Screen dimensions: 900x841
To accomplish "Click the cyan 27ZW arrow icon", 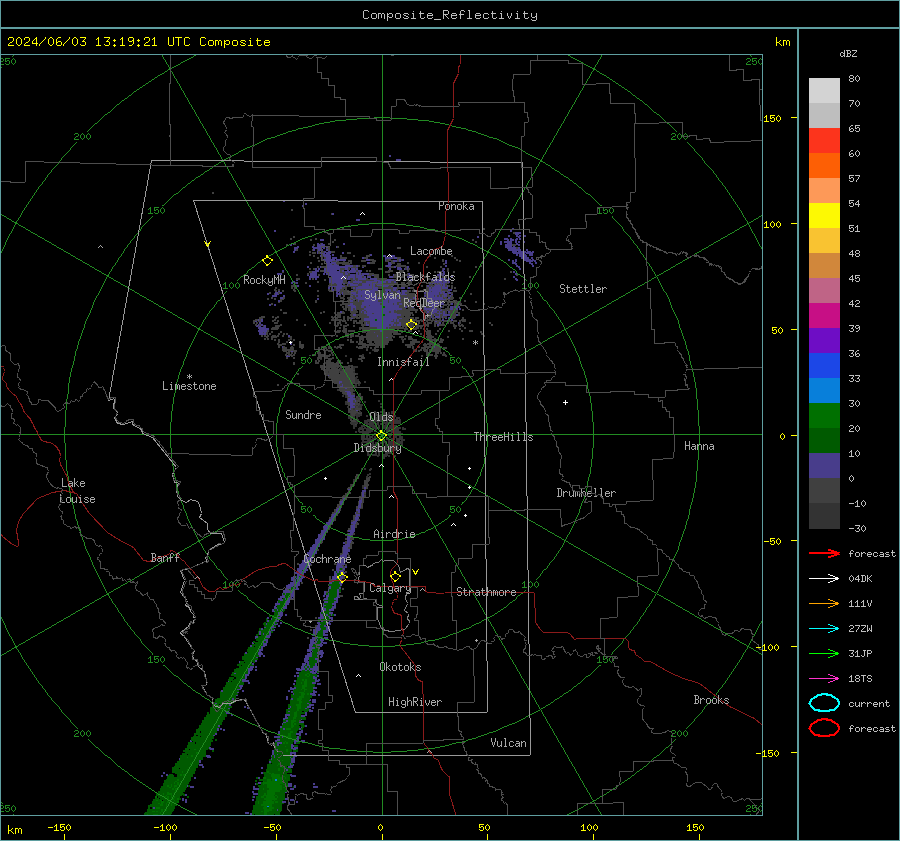I will (824, 629).
